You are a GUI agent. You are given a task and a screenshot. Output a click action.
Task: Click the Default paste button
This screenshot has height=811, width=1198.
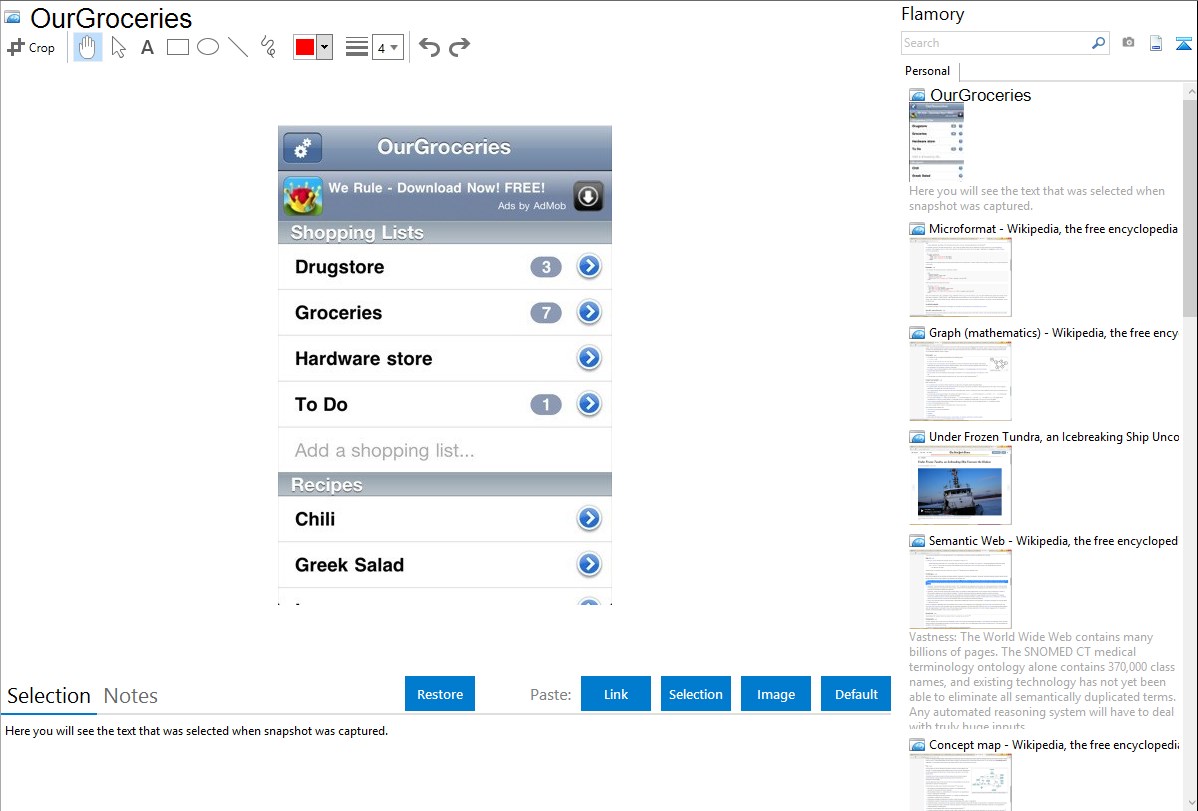[856, 694]
